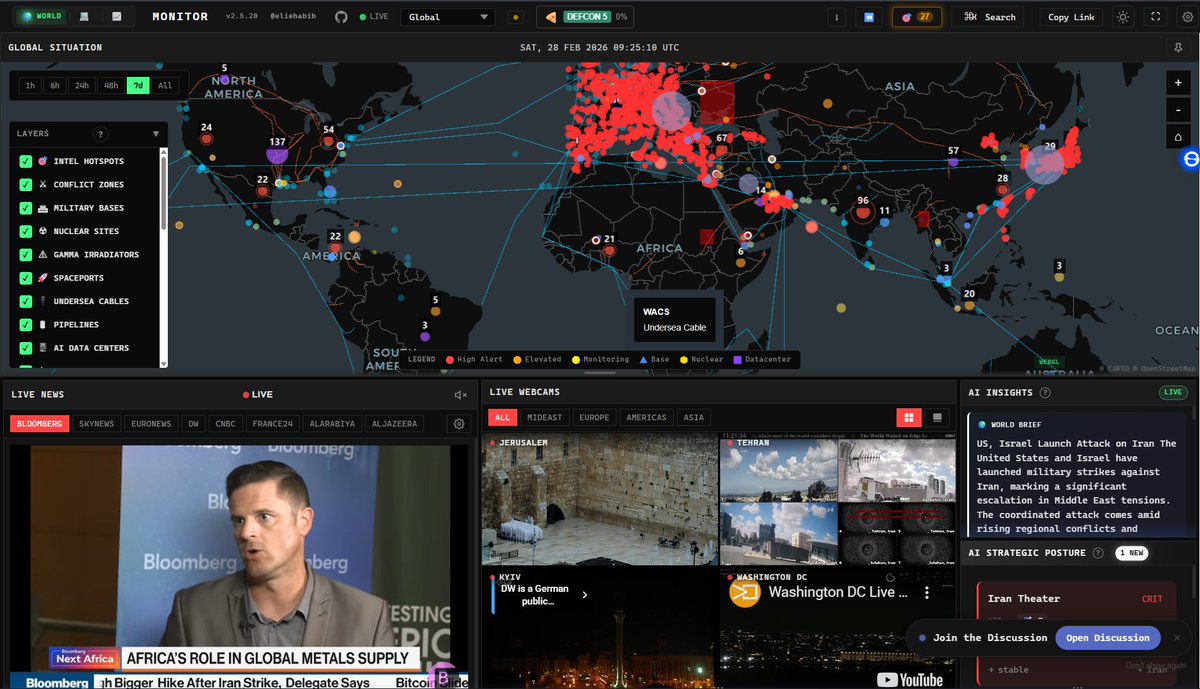This screenshot has height=689, width=1200.
Task: Click the download arrow icon in header
Action: point(836,17)
